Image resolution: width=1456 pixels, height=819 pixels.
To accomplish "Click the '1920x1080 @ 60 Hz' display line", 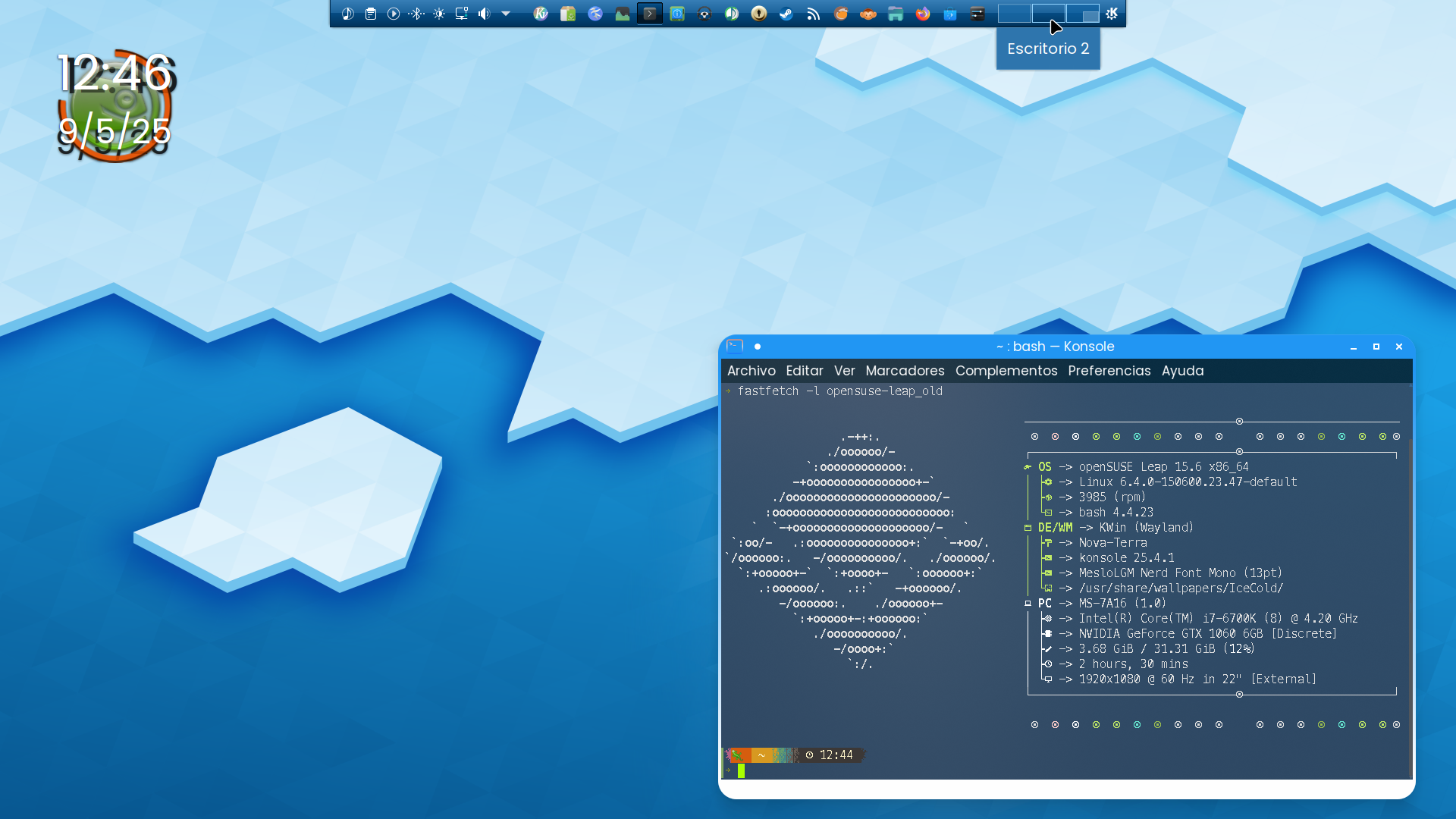I will (x=1197, y=679).
